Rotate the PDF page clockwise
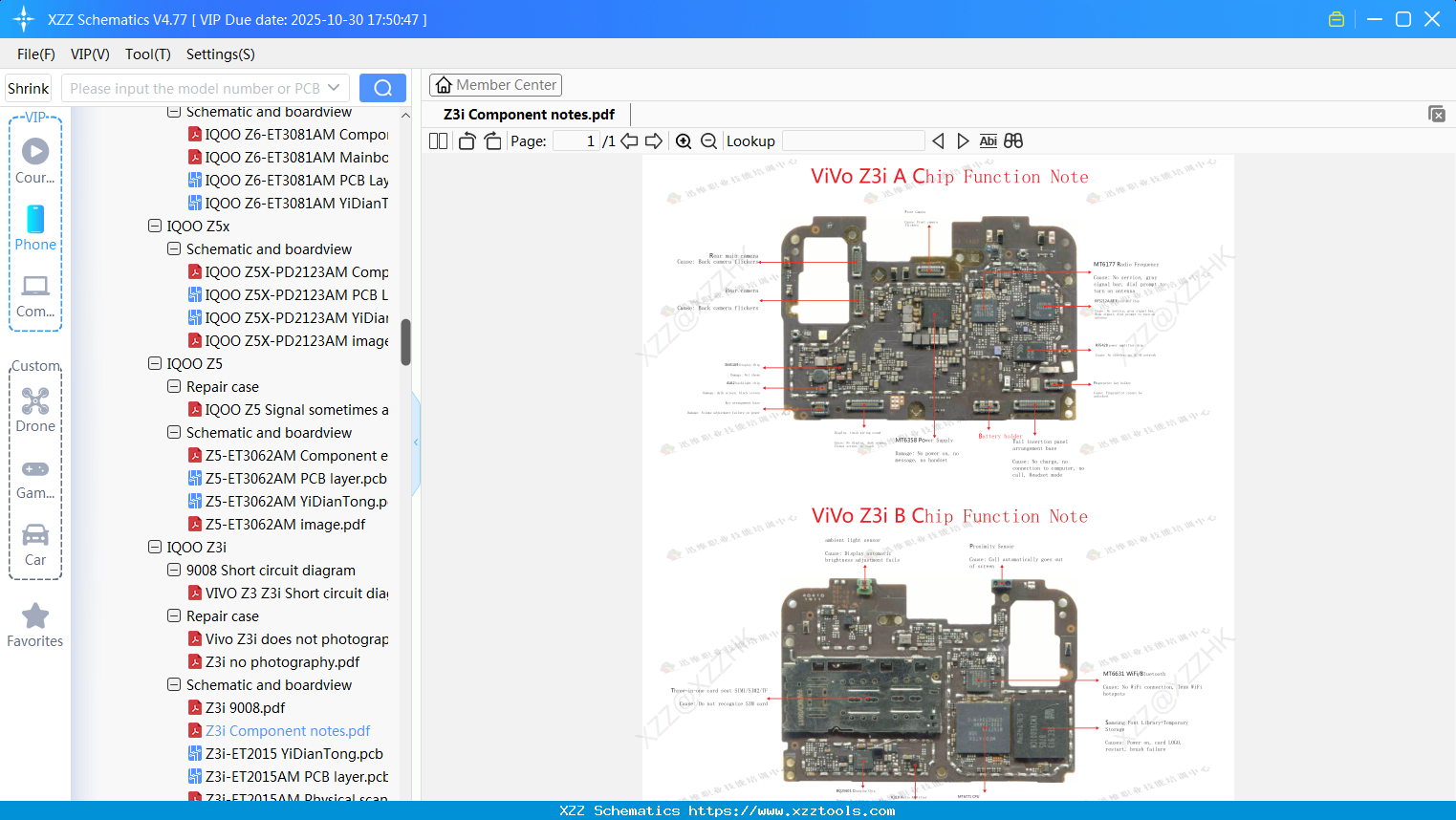1456x820 pixels. (x=491, y=140)
